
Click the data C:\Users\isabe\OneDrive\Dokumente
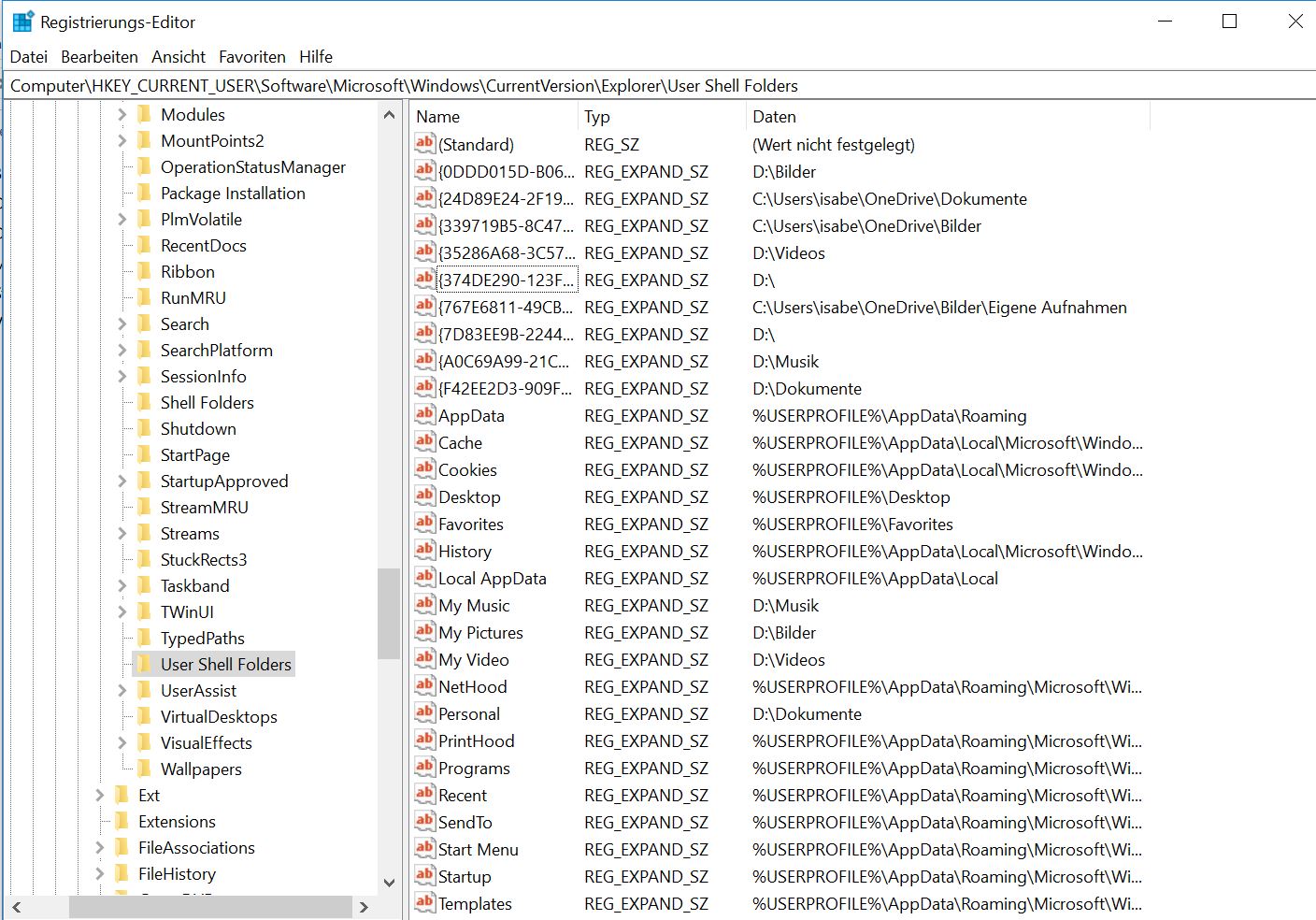point(890,198)
